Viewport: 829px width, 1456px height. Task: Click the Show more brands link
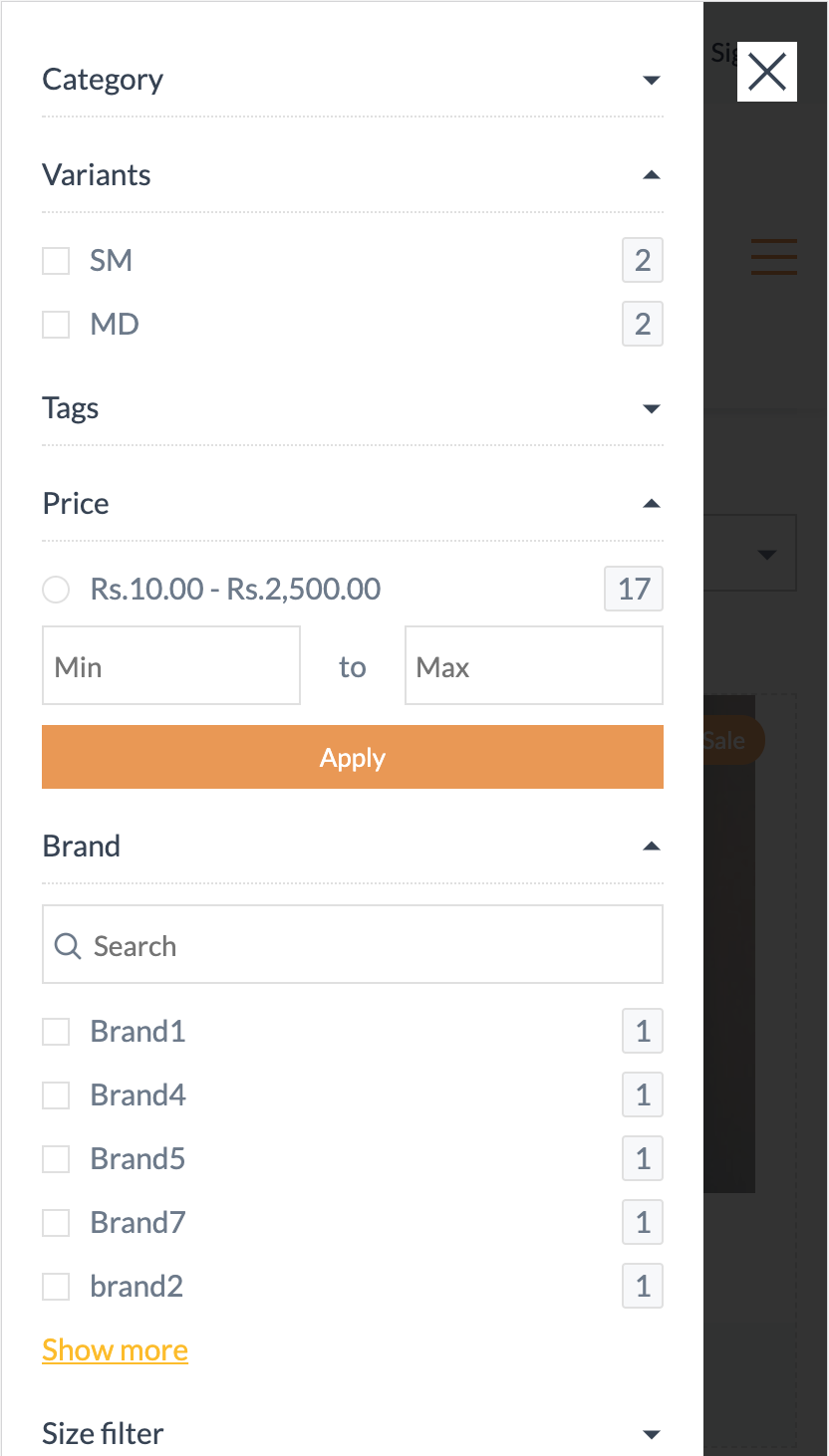pos(115,1350)
